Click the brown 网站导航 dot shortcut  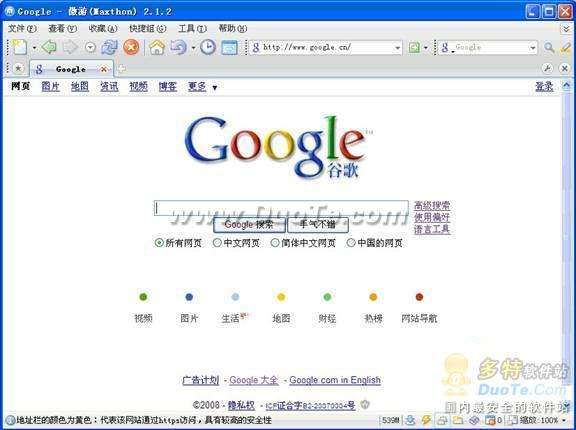pyautogui.click(x=419, y=297)
